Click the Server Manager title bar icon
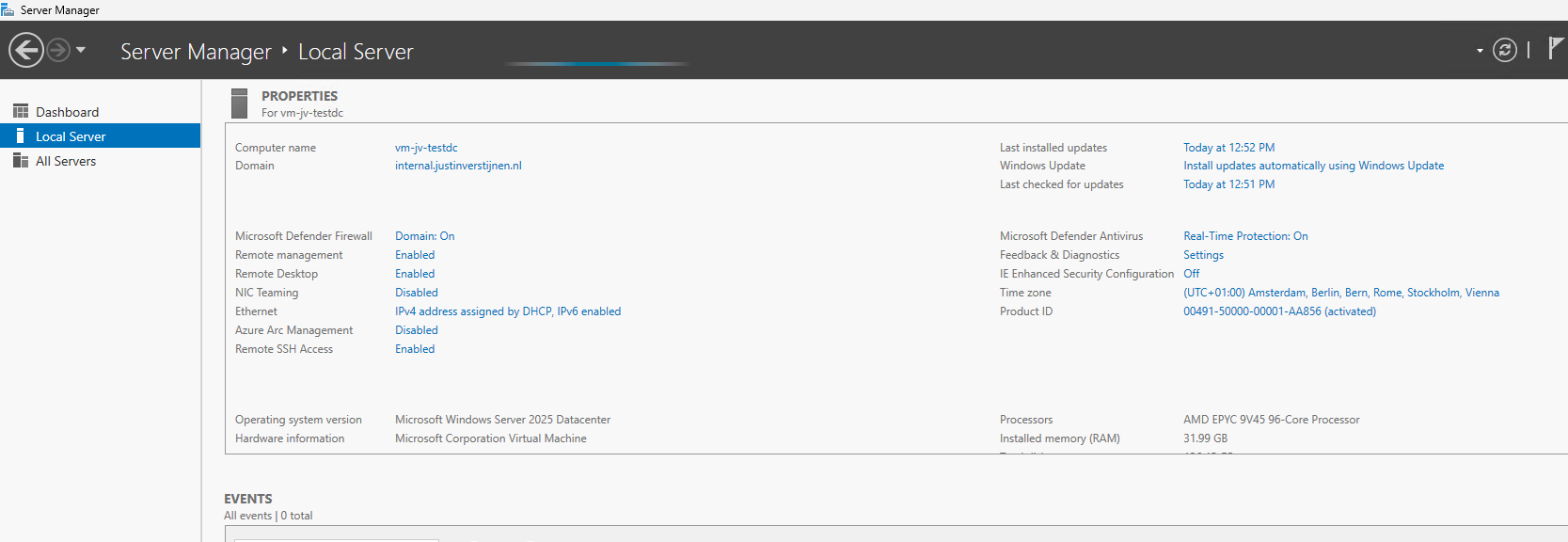 8,9
